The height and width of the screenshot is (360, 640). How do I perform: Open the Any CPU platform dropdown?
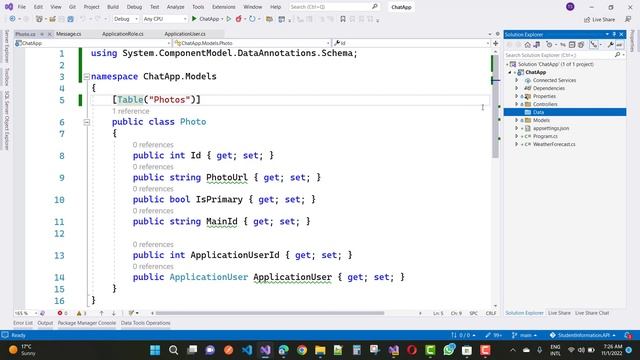click(165, 19)
